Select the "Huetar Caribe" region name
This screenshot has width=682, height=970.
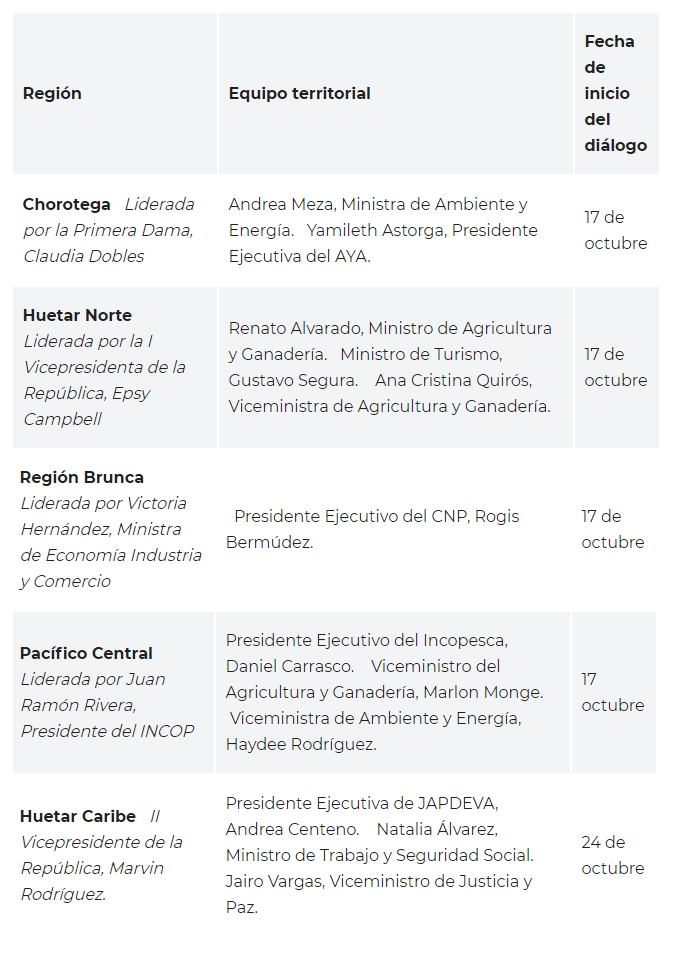pyautogui.click(x=78, y=816)
